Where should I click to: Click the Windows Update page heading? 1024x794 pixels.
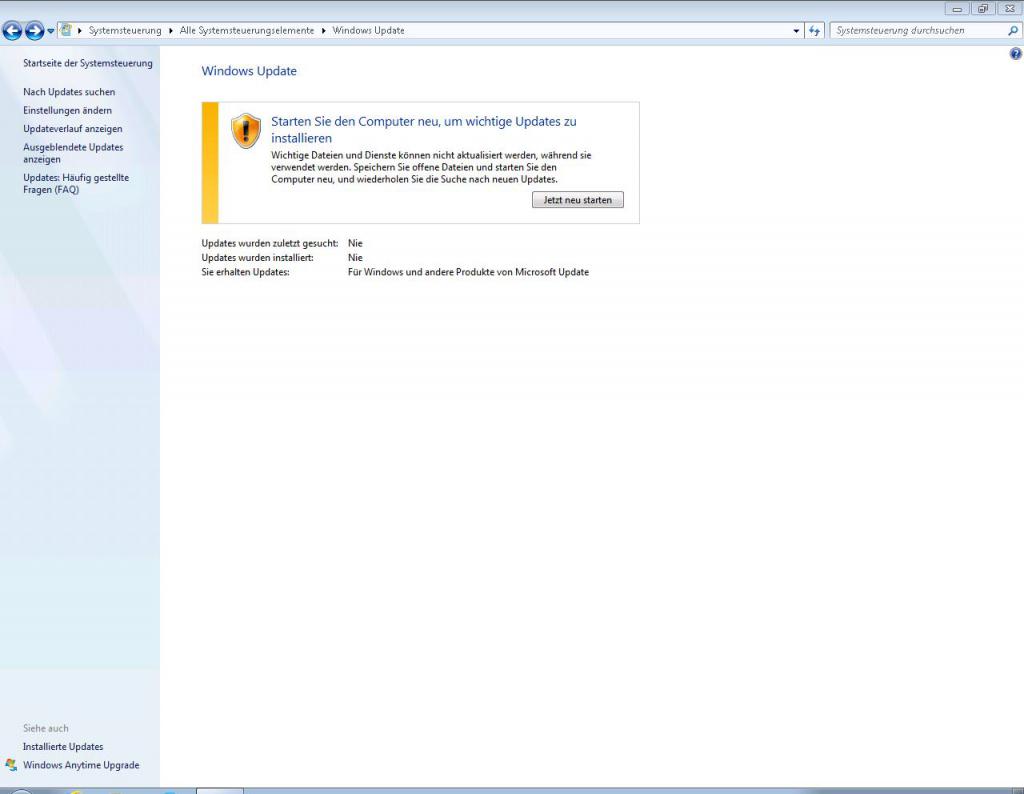tap(249, 71)
